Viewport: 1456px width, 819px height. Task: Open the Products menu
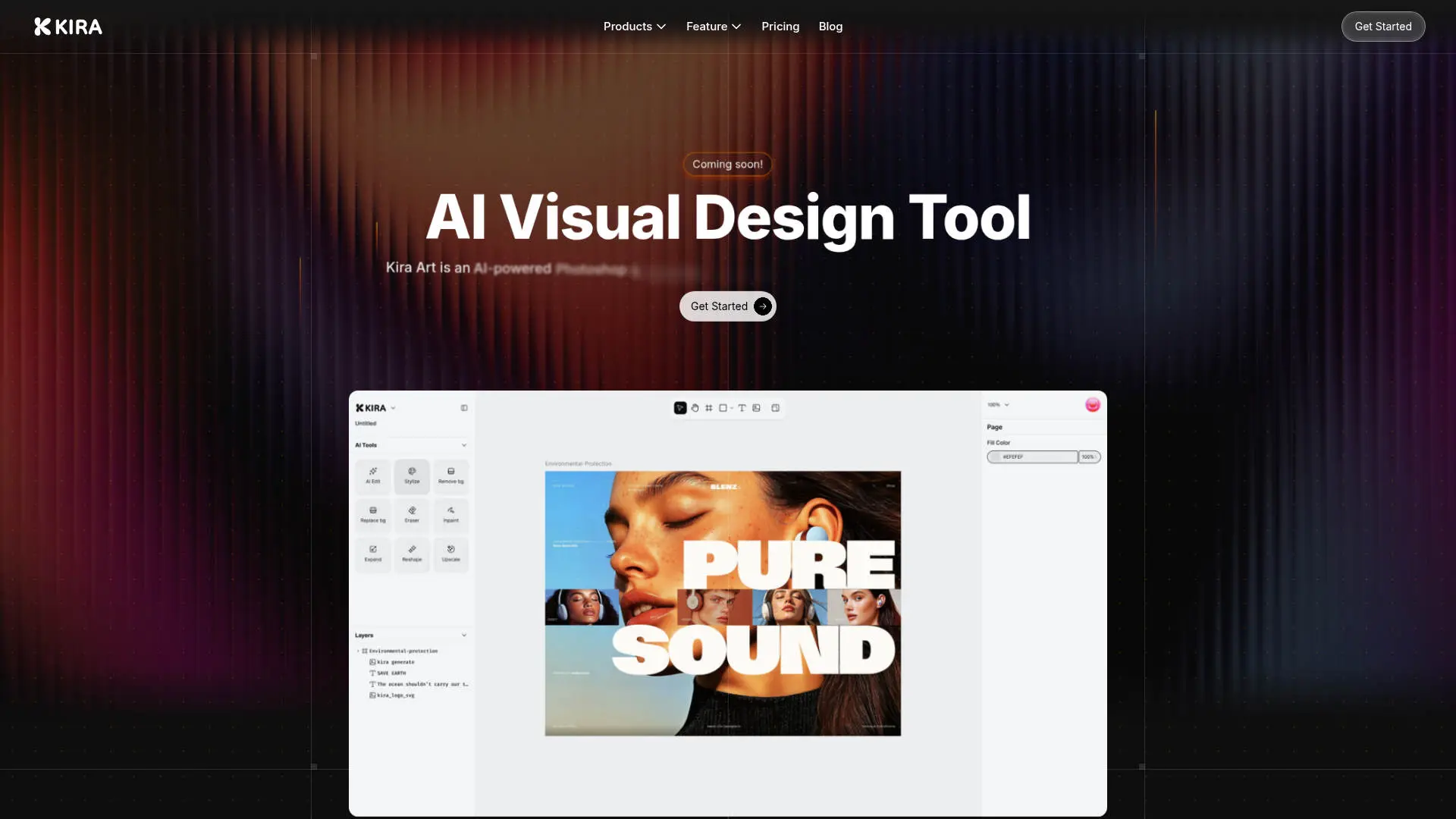pos(634,27)
